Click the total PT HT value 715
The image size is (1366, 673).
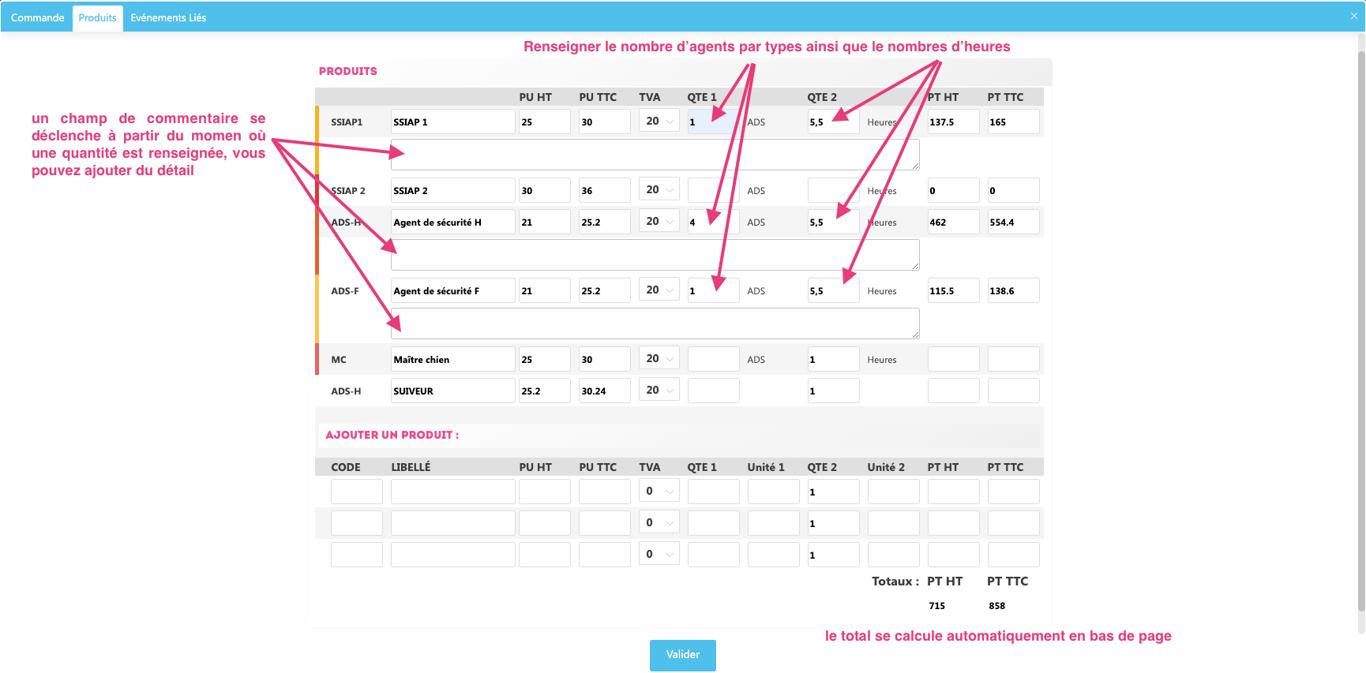click(937, 606)
